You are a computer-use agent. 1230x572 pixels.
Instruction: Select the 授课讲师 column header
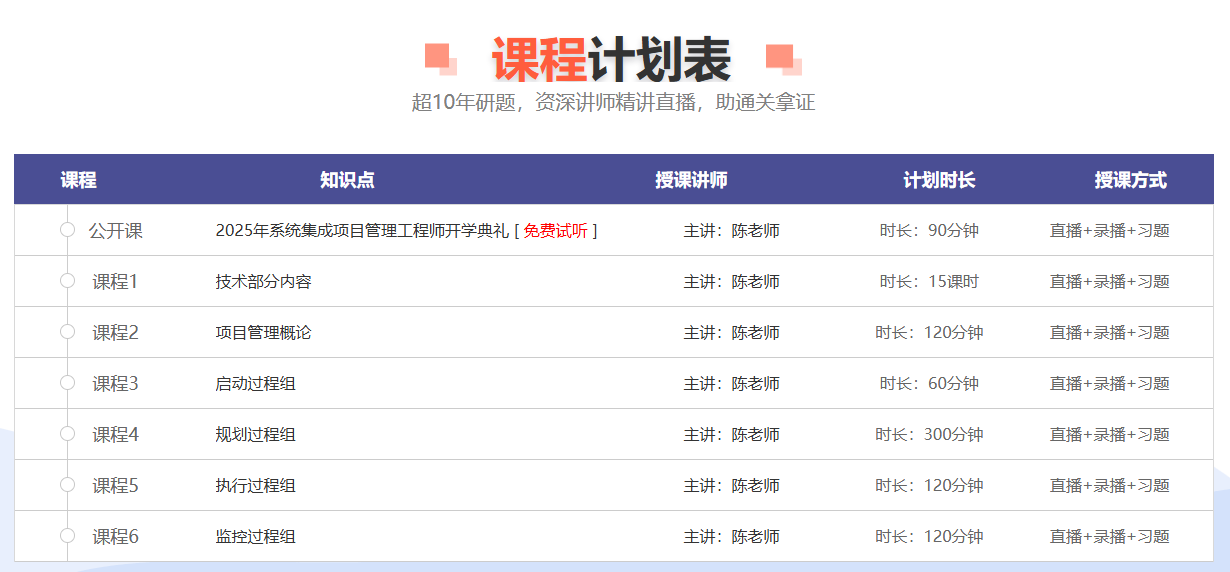click(691, 180)
